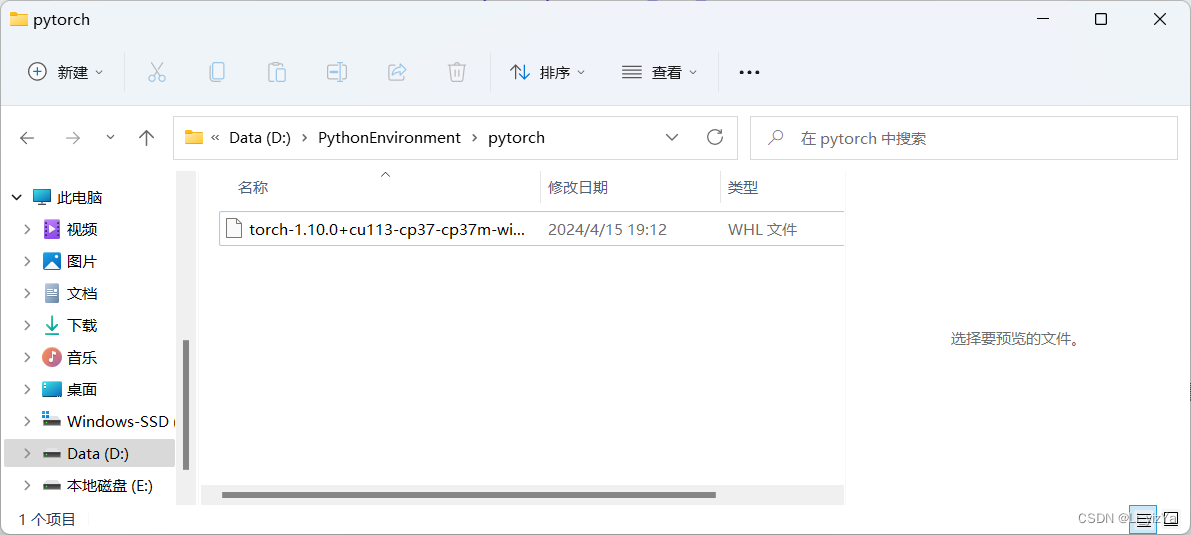1191x535 pixels.
Task: Click the folder icon in address bar
Action: tap(194, 138)
